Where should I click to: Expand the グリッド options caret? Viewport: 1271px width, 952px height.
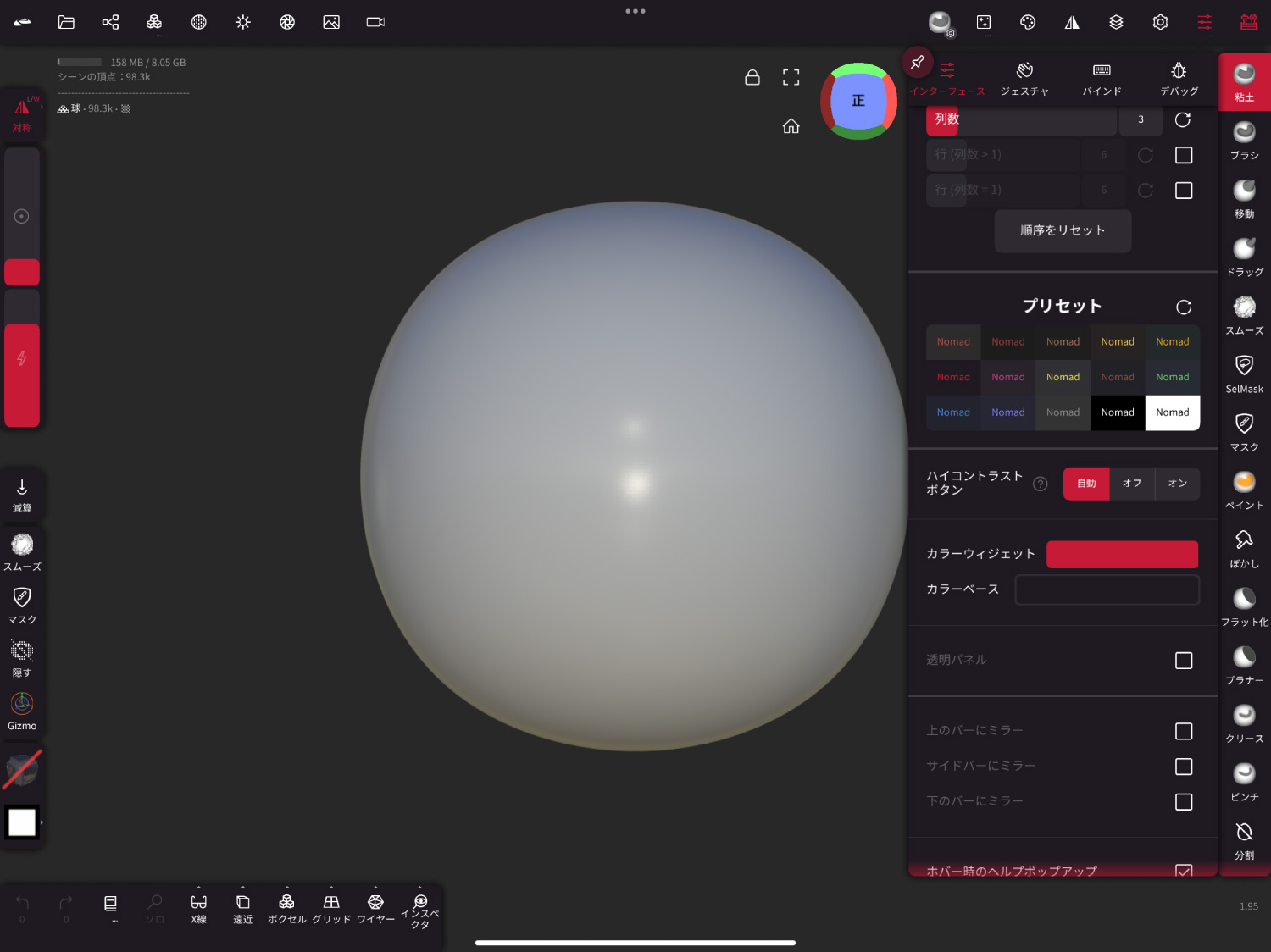(331, 888)
